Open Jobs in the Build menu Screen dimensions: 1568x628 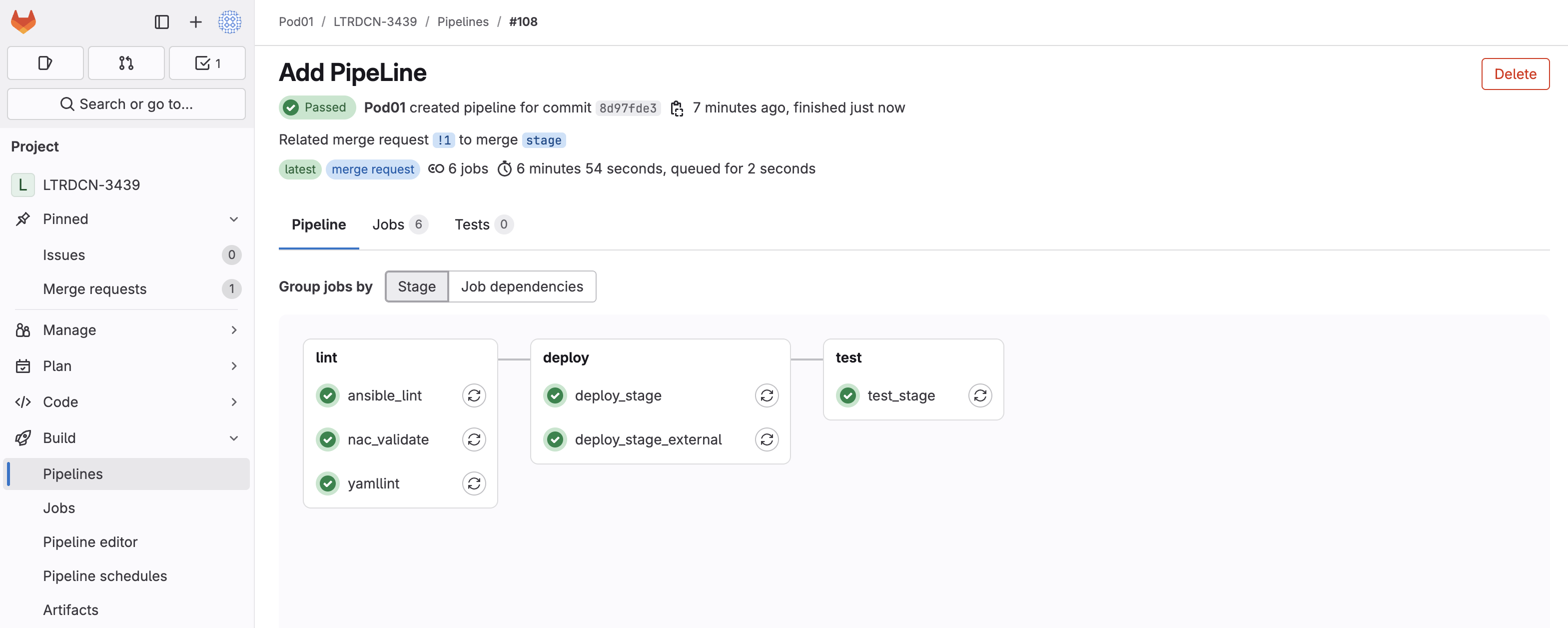[126, 508]
